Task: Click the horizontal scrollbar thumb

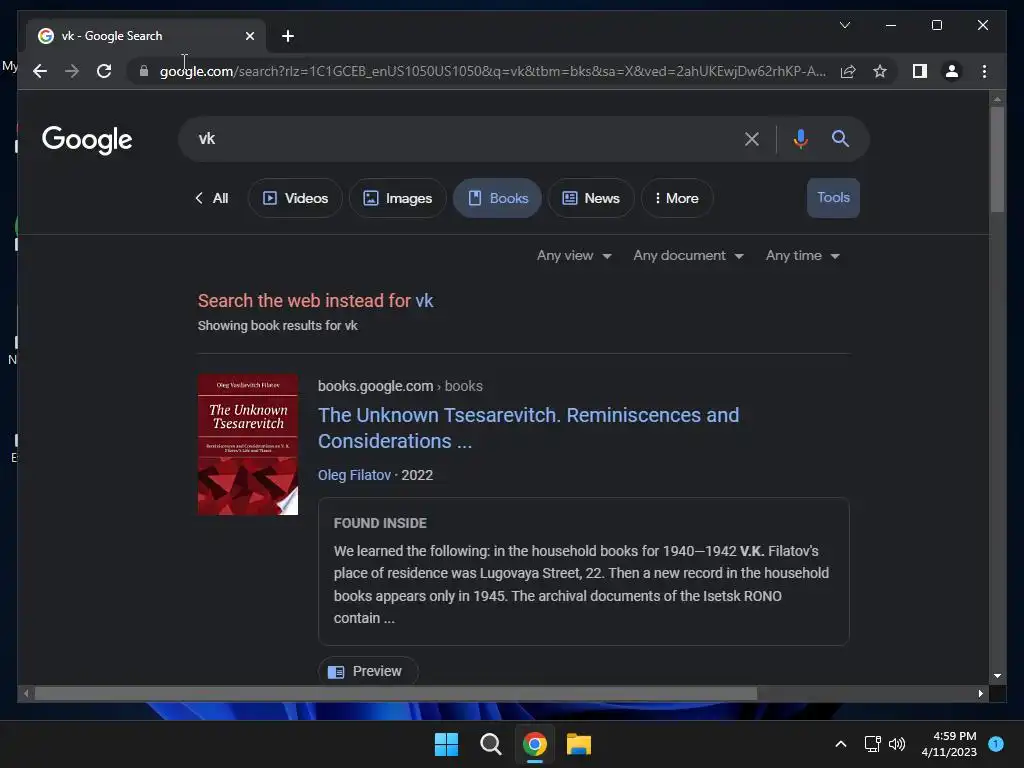Action: click(x=396, y=694)
